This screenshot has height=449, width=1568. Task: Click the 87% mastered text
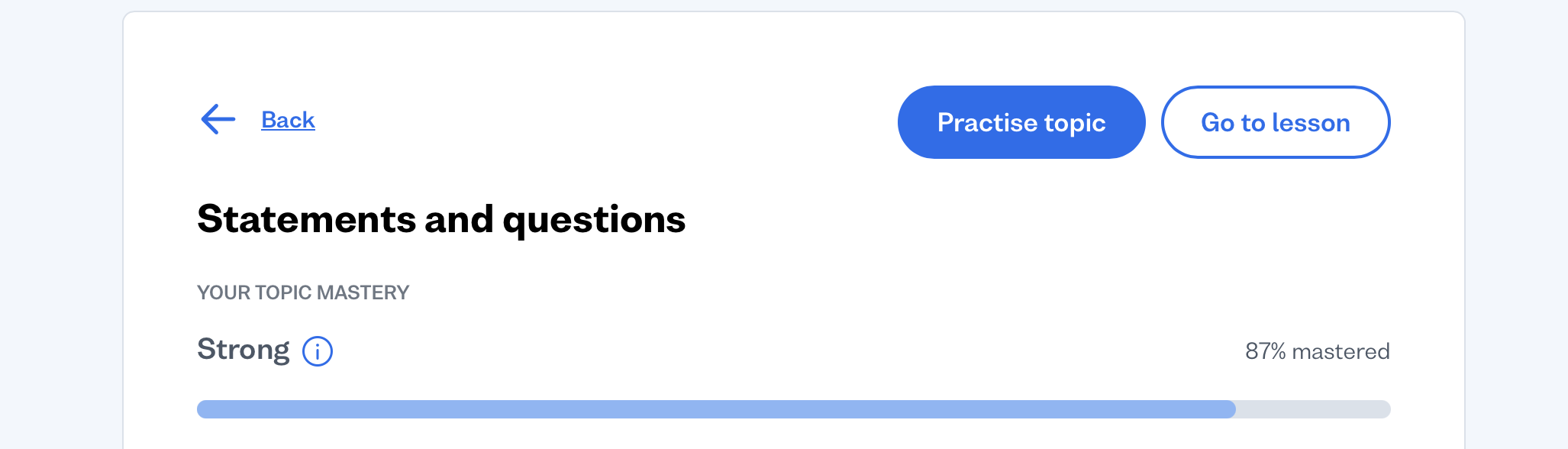click(1317, 351)
